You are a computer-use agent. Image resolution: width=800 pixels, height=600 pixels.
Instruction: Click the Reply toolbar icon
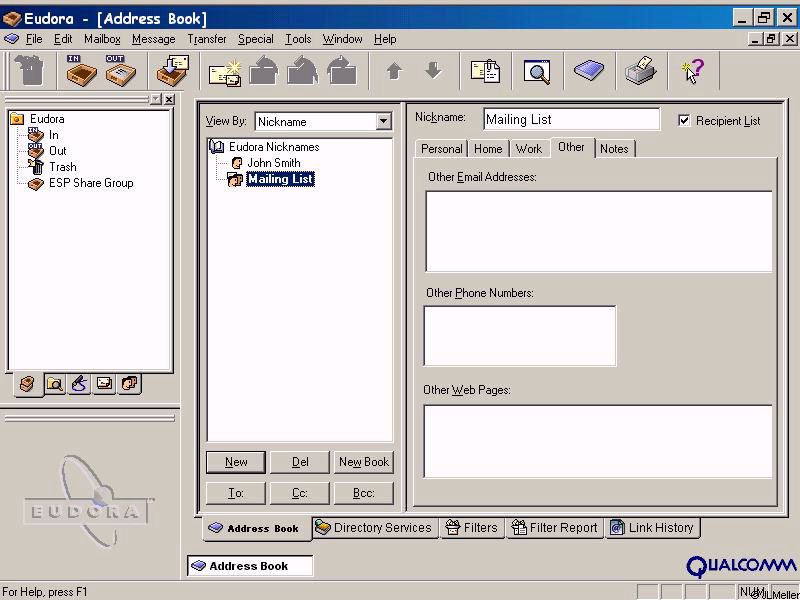pyautogui.click(x=263, y=71)
